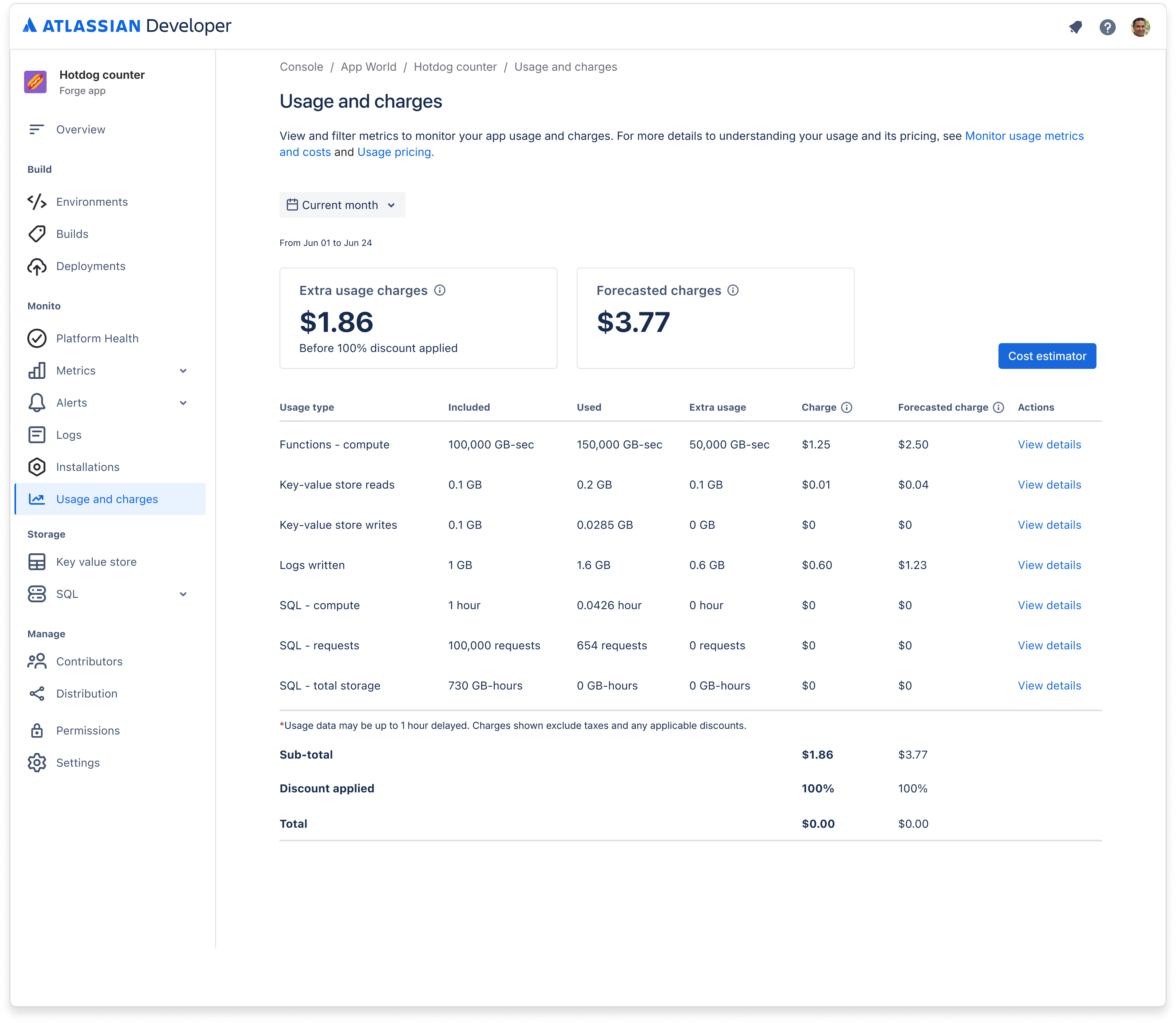Go to Key value store page
Screen dimensions: 1176x1023
tap(96, 562)
